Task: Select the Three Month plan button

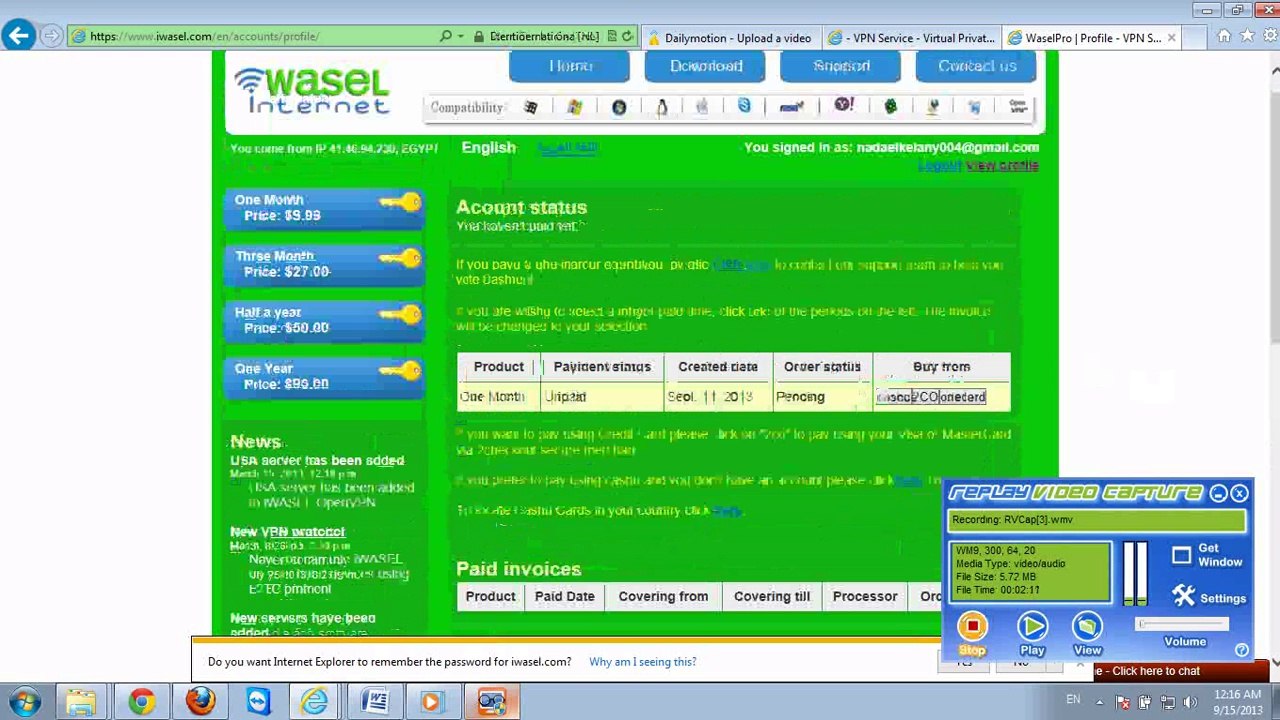Action: (x=324, y=264)
